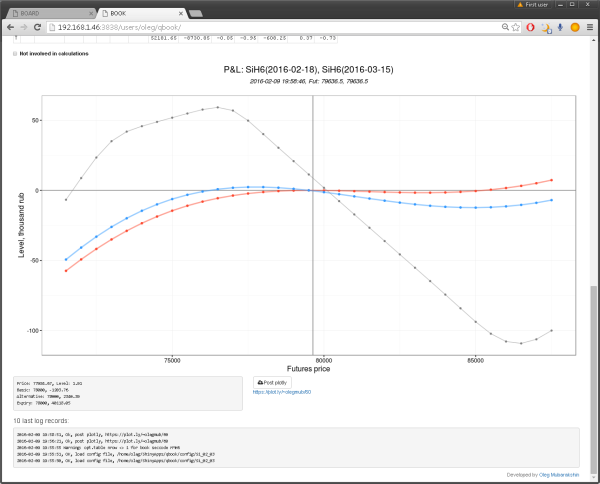Click the zoom magnifier icon in address bar

point(505,27)
